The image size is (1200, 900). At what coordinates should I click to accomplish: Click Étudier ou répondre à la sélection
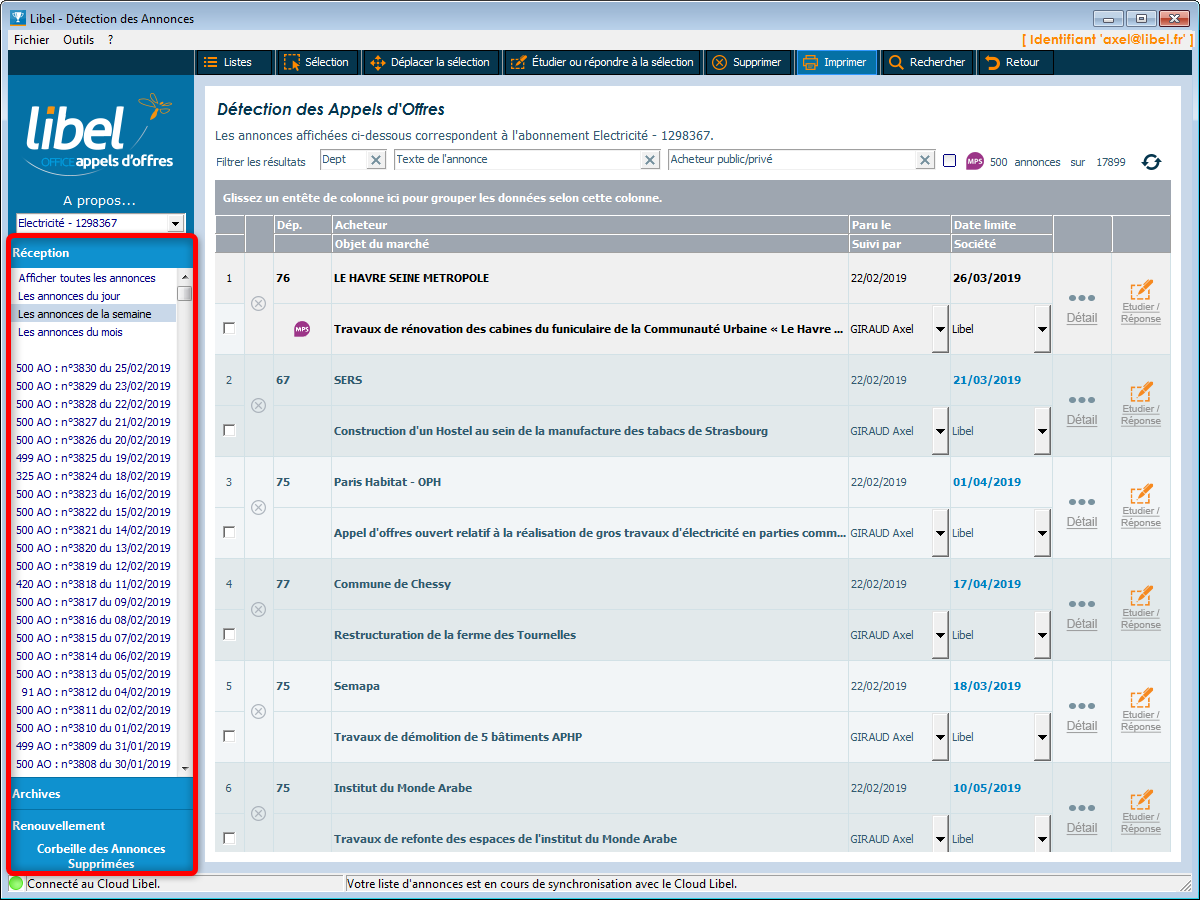click(x=602, y=62)
